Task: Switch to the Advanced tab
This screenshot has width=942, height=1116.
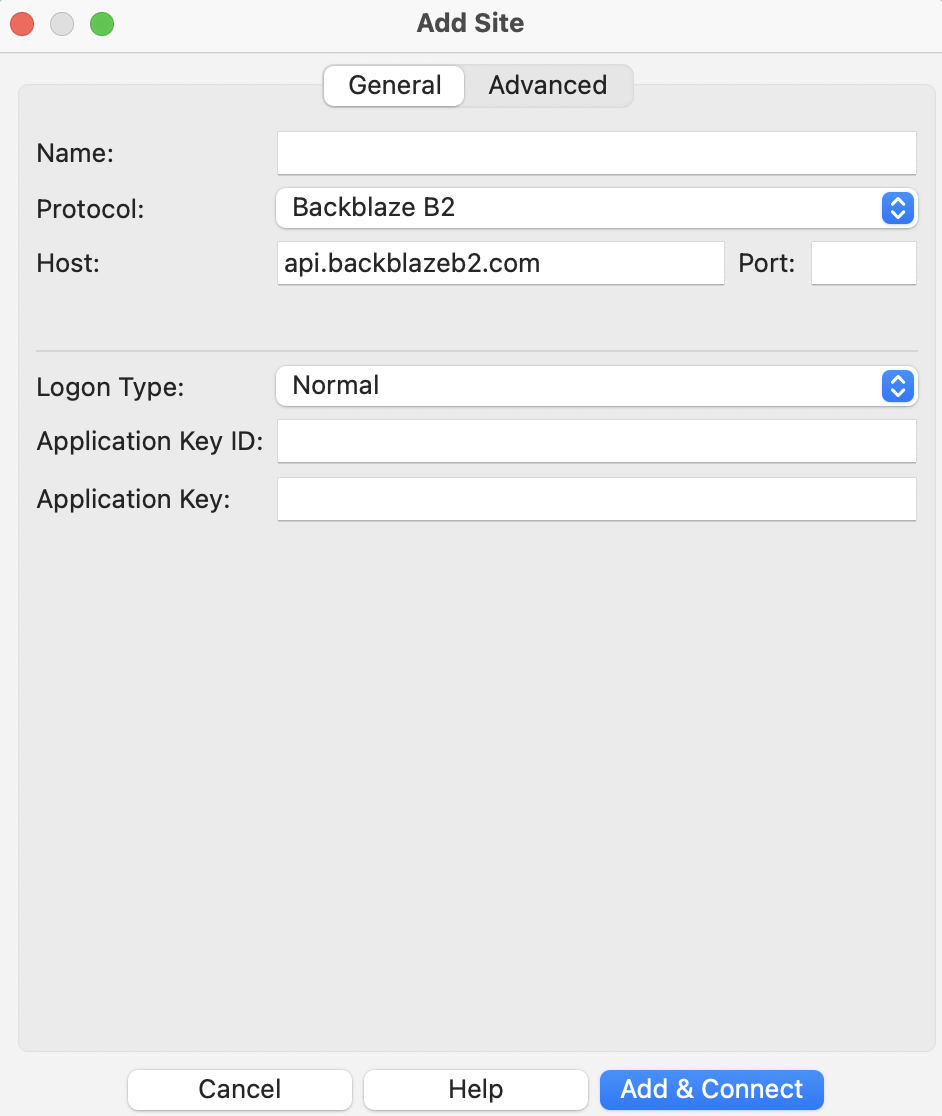Action: [548, 85]
